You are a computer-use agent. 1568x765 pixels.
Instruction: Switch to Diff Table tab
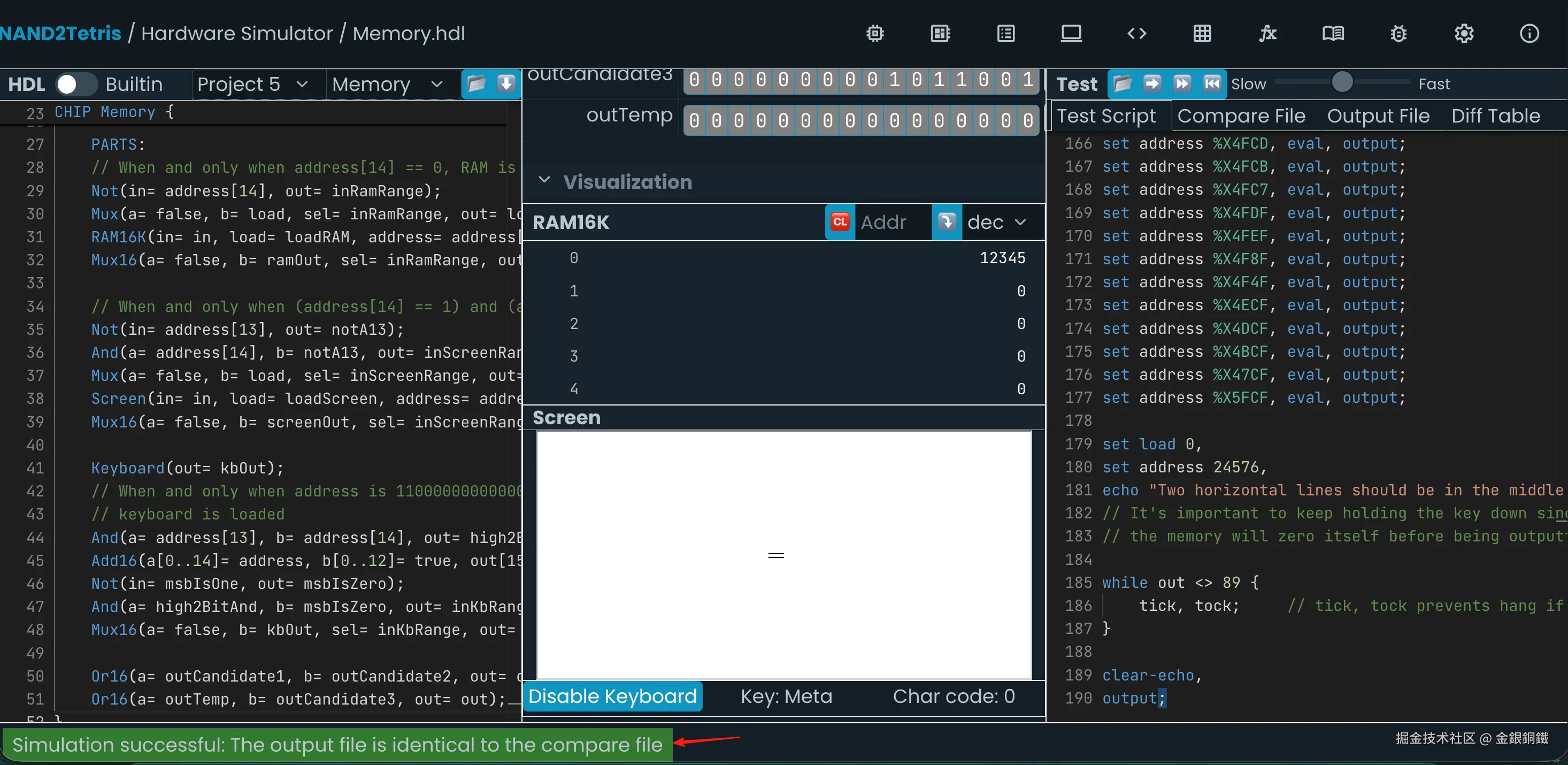click(1495, 116)
